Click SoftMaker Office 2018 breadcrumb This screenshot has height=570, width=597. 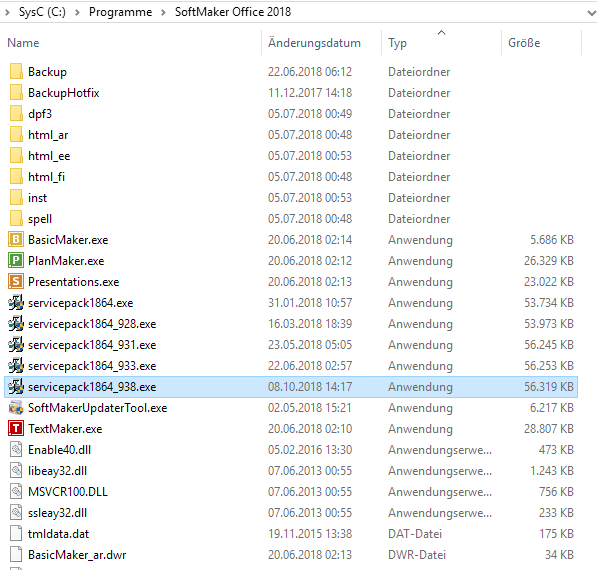(233, 12)
